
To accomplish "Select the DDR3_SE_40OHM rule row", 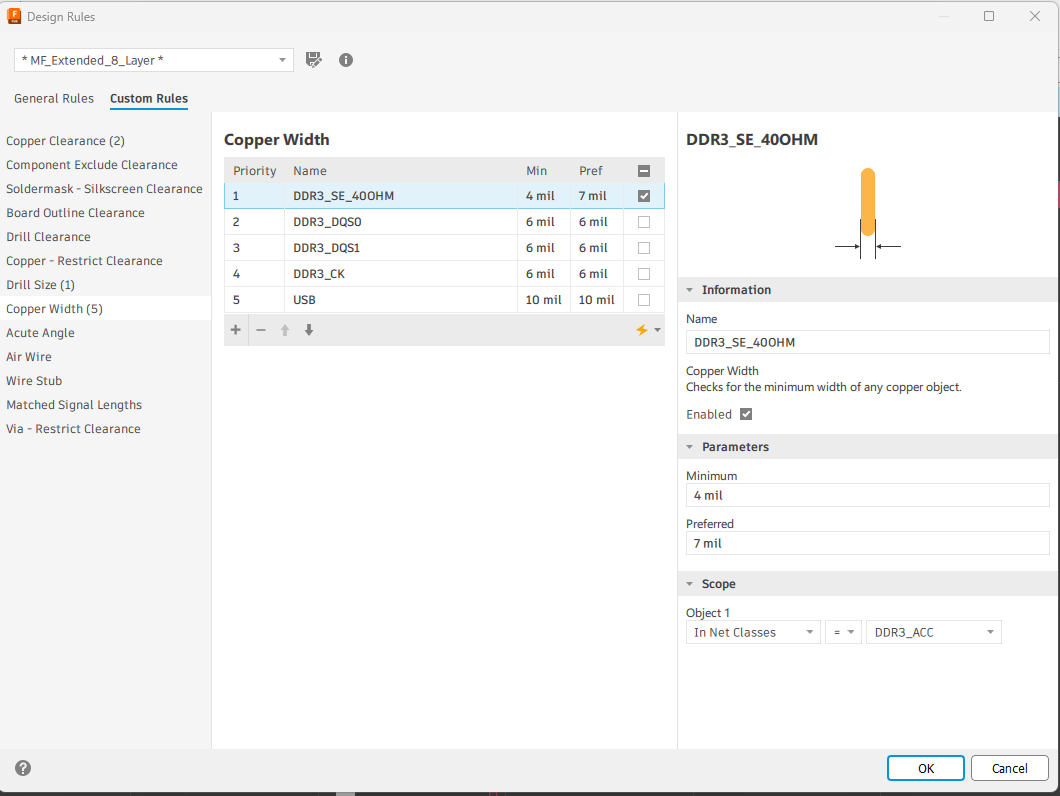I will coord(444,196).
